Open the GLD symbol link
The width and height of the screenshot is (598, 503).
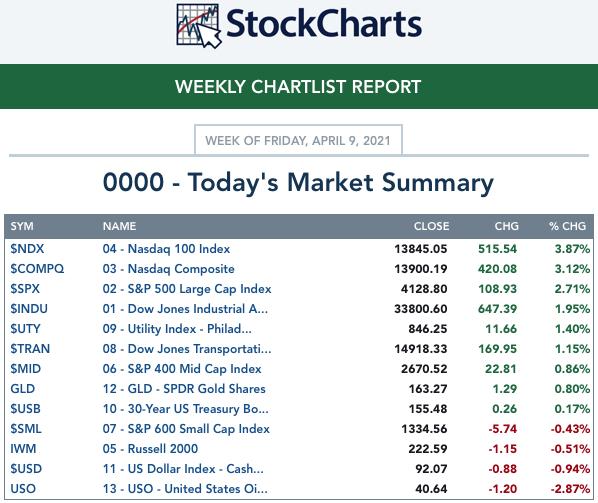(23, 389)
